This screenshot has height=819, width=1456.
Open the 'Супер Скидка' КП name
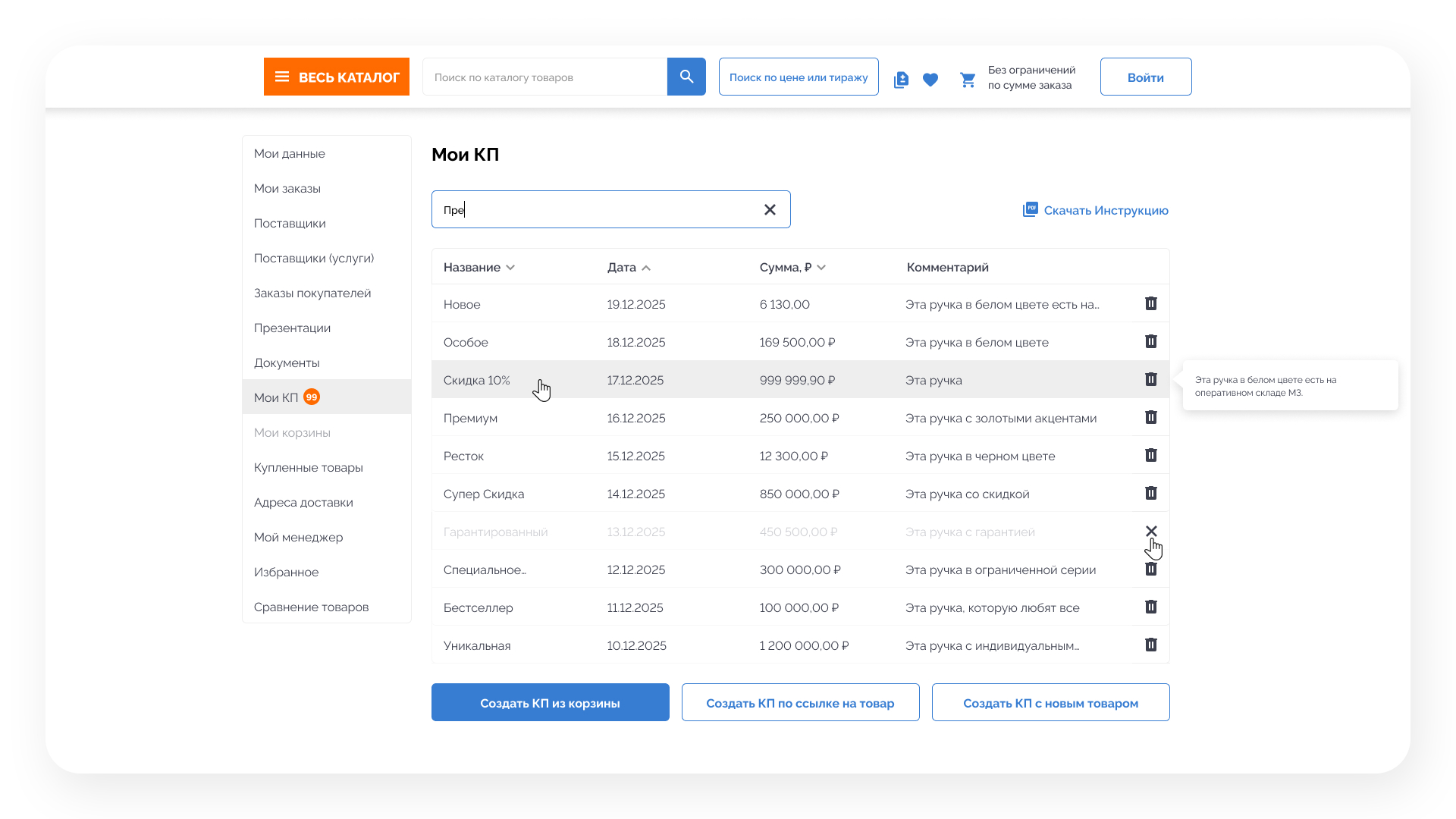click(x=484, y=494)
